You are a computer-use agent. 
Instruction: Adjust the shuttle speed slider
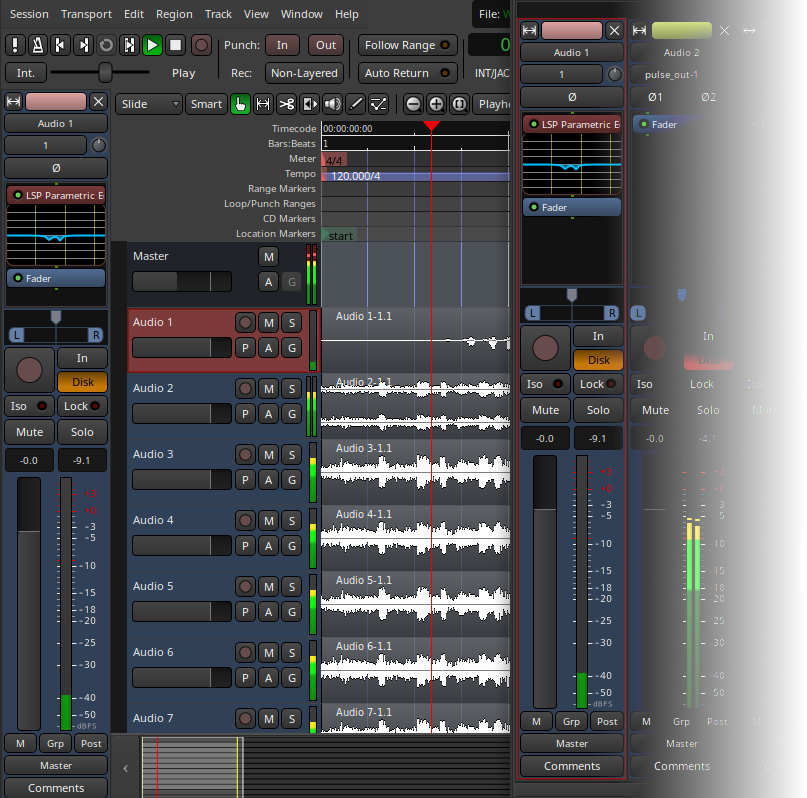pyautogui.click(x=105, y=72)
